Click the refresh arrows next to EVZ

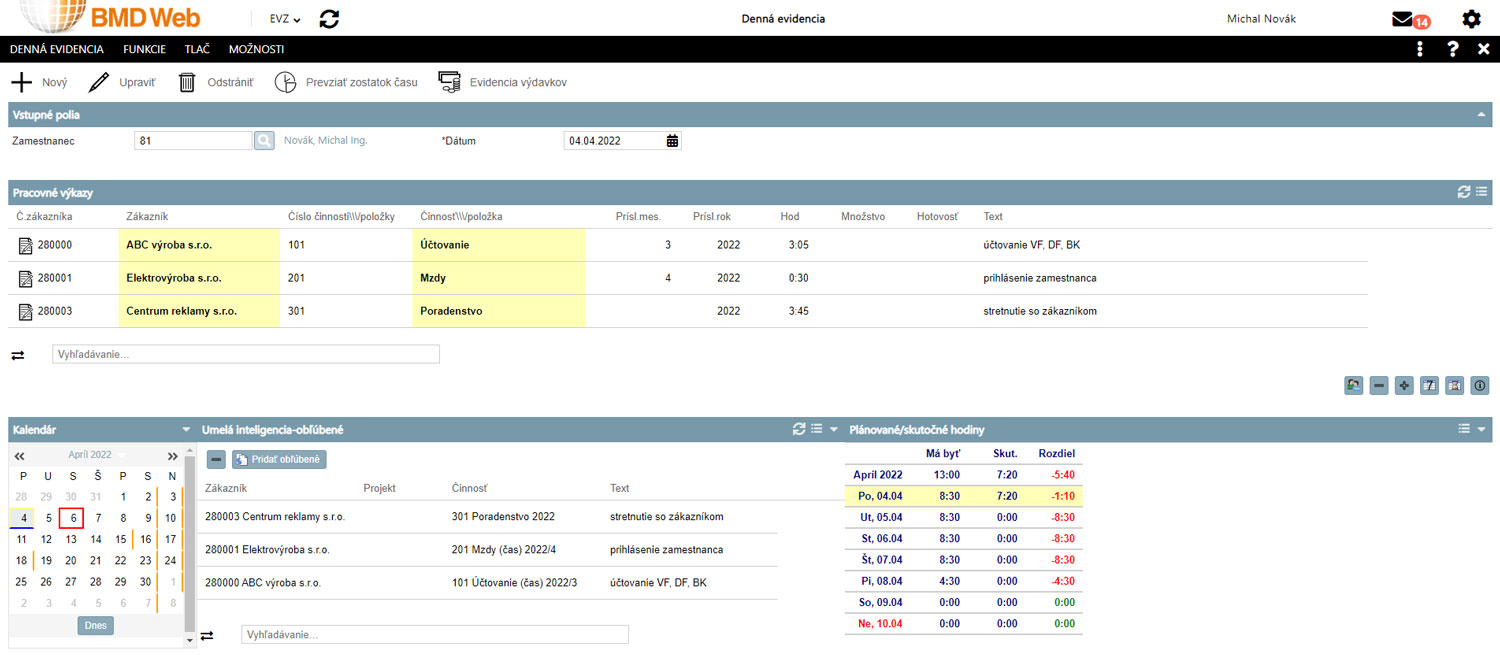(x=329, y=19)
